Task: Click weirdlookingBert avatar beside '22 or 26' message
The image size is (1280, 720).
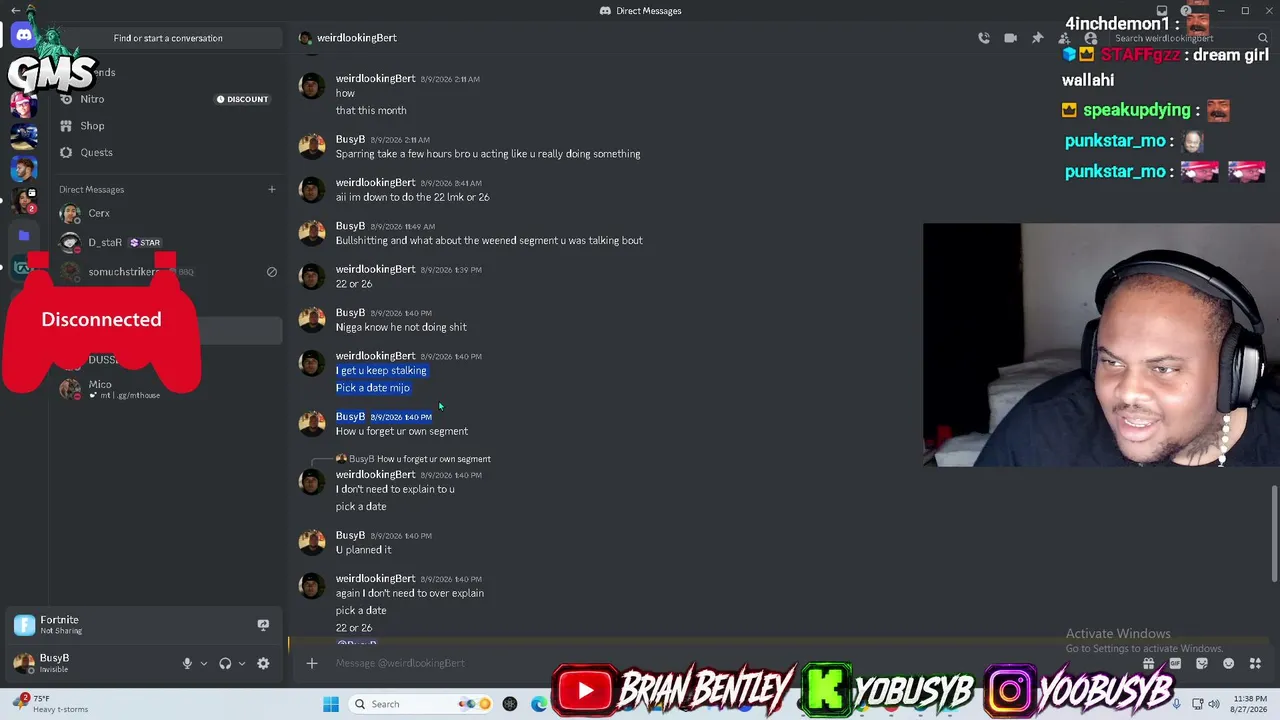Action: pyautogui.click(x=312, y=276)
